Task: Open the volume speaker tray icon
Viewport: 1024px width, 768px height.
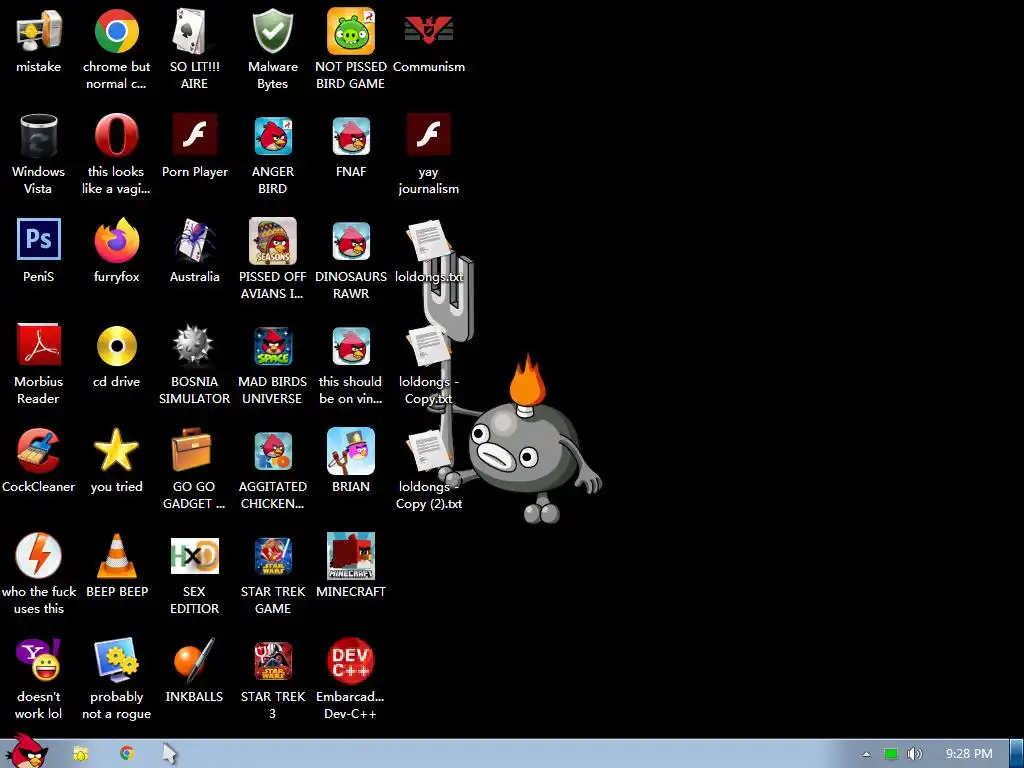Action: [x=915, y=754]
